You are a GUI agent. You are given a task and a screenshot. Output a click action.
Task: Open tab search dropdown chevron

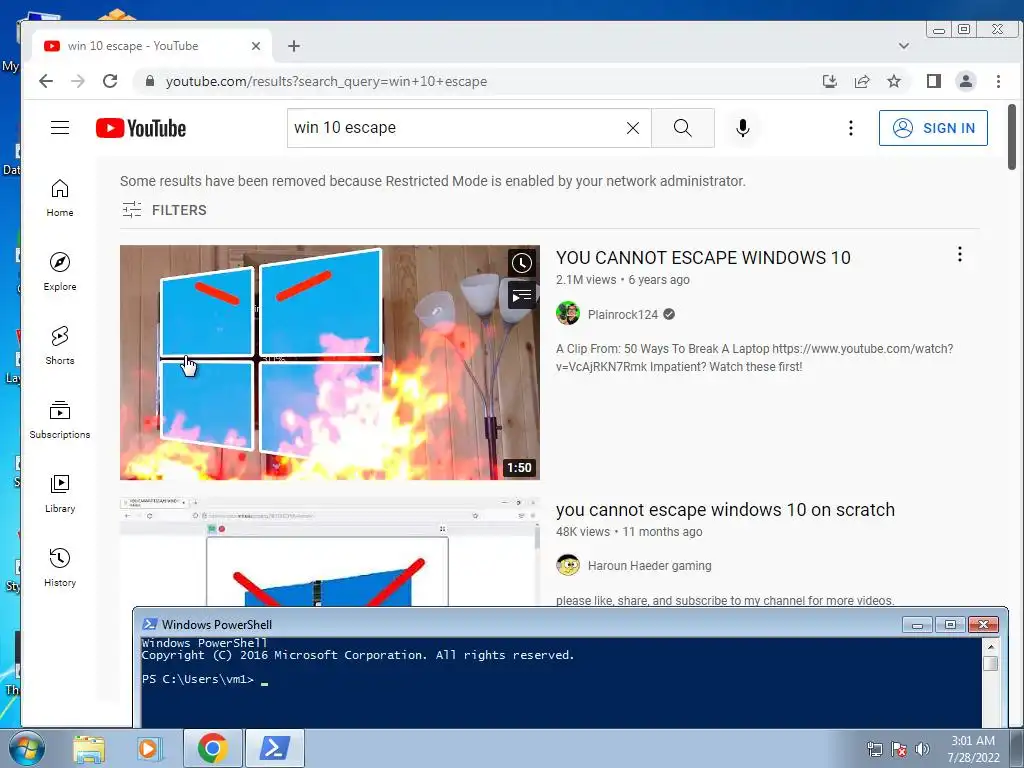point(903,46)
